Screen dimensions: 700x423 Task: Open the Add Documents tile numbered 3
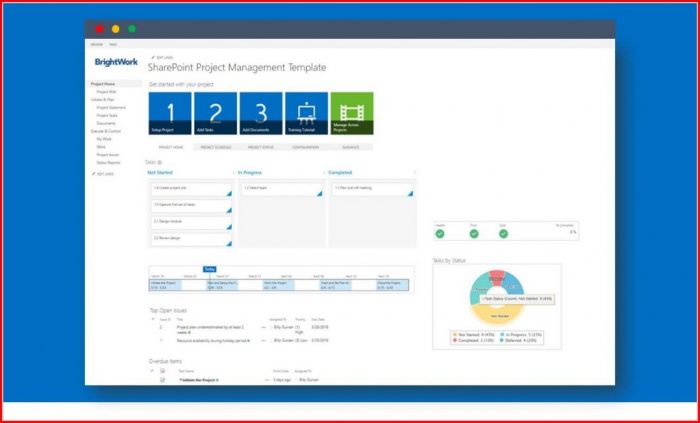pyautogui.click(x=261, y=113)
